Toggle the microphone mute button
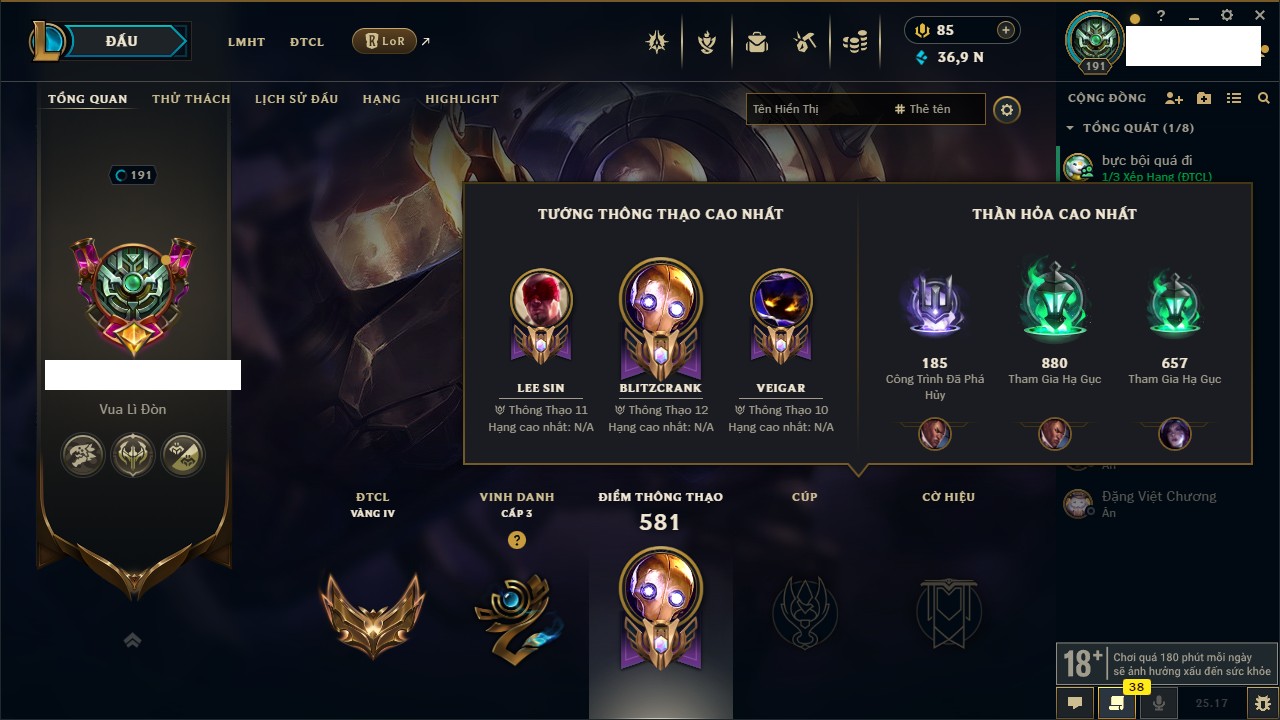This screenshot has height=720, width=1280. [x=1159, y=703]
